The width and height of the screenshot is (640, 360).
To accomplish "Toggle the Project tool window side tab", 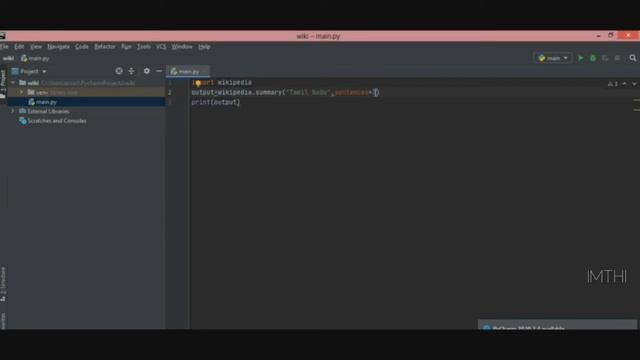I will coord(3,84).
